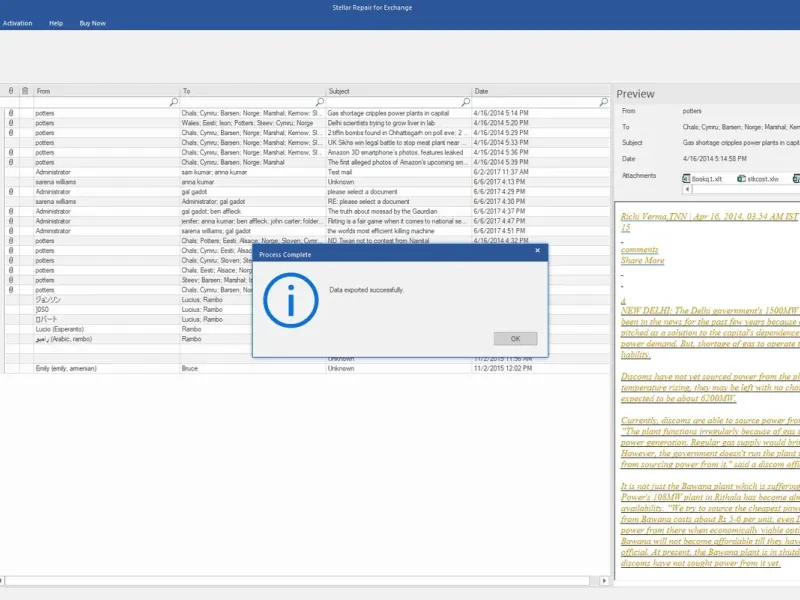Image resolution: width=800 pixels, height=600 pixels.
Task: Open the Help menu
Action: point(56,23)
